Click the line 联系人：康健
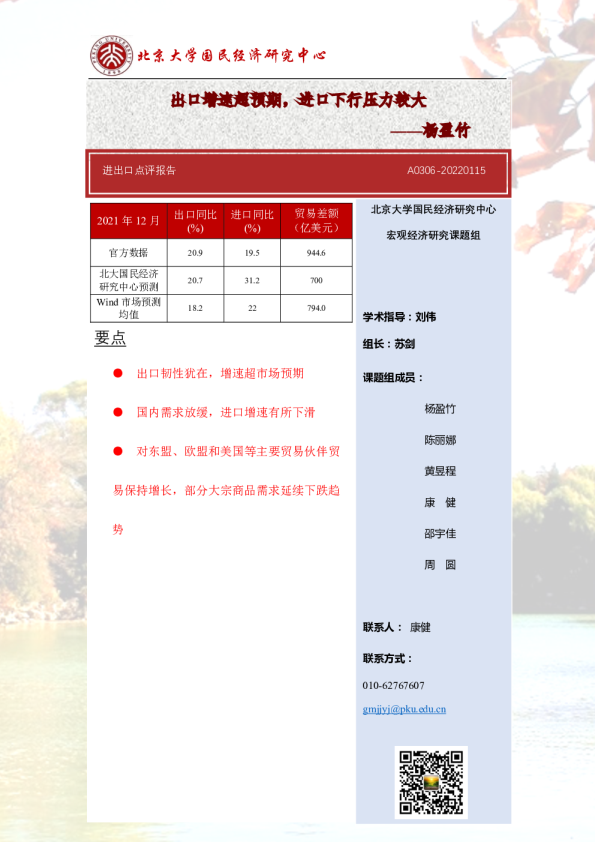Image resolution: width=595 pixels, height=842 pixels. tap(397, 627)
